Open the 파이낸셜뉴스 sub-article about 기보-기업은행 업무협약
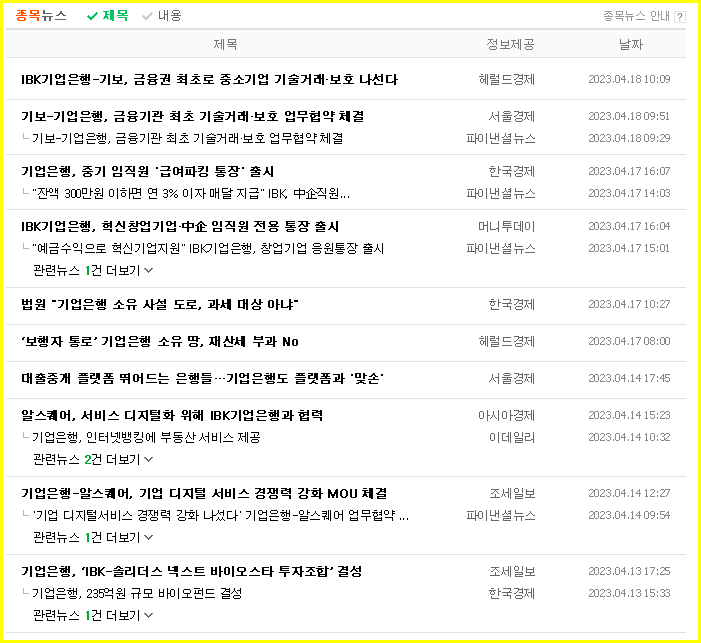 pos(187,138)
